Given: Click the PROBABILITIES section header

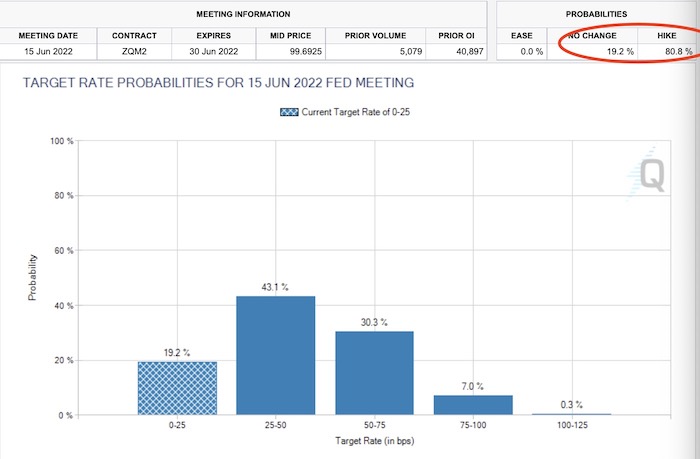Looking at the screenshot, I should point(596,14).
